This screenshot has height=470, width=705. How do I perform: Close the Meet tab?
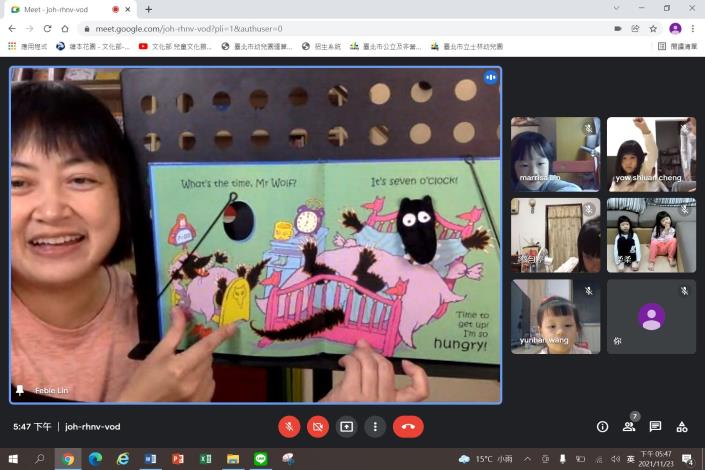click(x=128, y=9)
